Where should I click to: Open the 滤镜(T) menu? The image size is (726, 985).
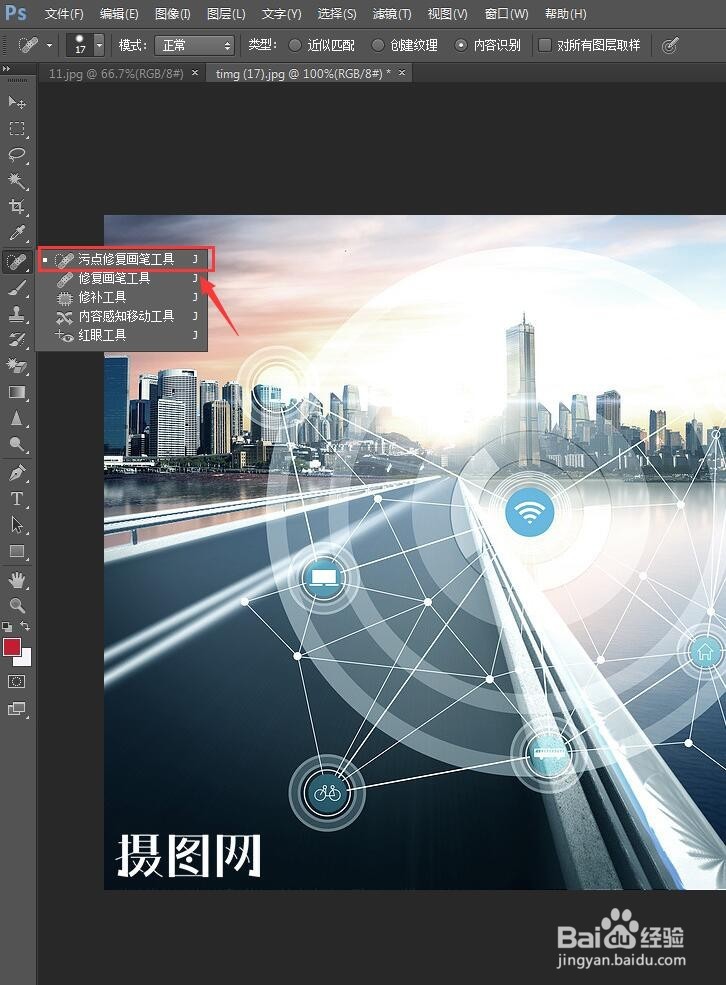click(x=392, y=13)
